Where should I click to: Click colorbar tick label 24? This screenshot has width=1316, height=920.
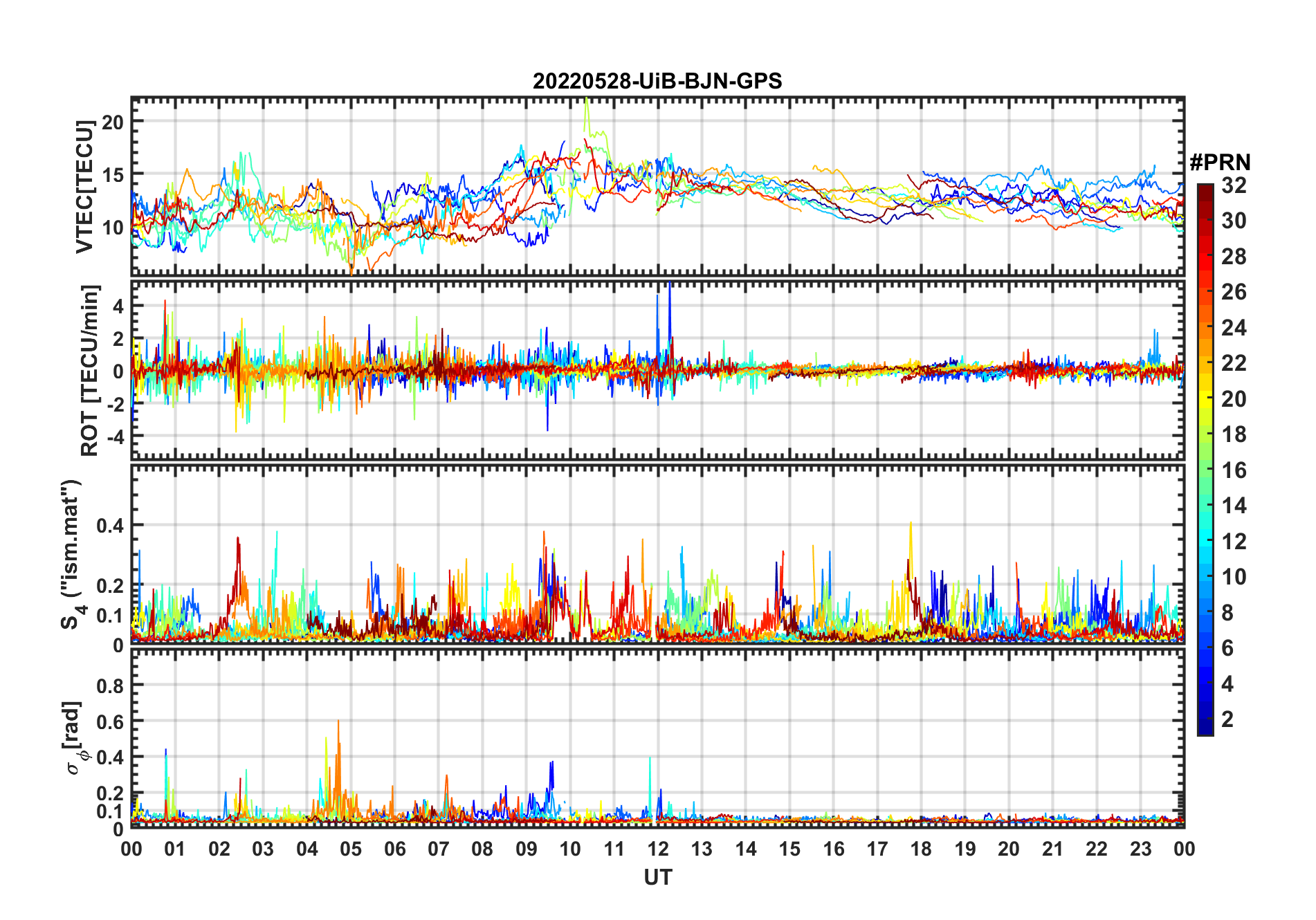click(1234, 328)
